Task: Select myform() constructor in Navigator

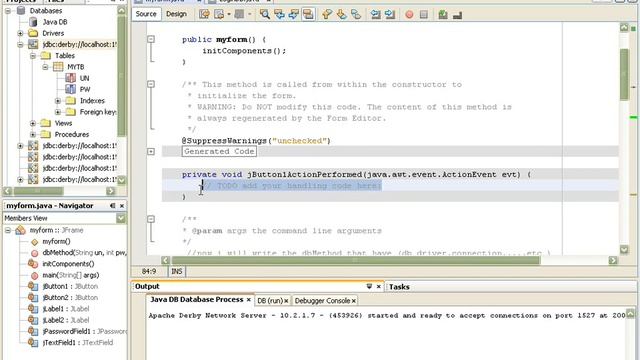Action: 56,242
